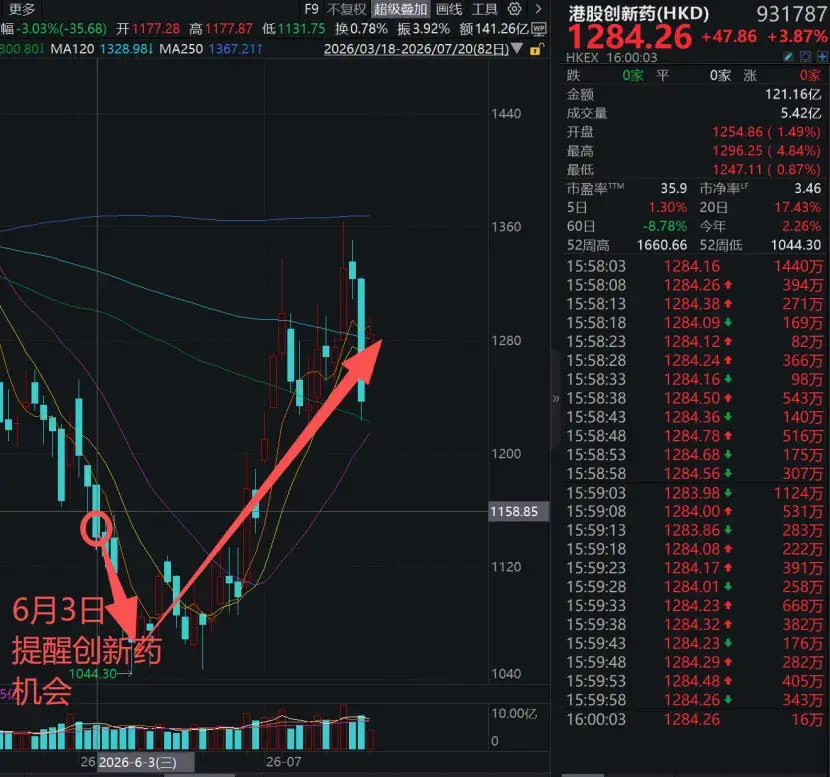
Task: Open the 画线 drawing menu
Action: [449, 9]
